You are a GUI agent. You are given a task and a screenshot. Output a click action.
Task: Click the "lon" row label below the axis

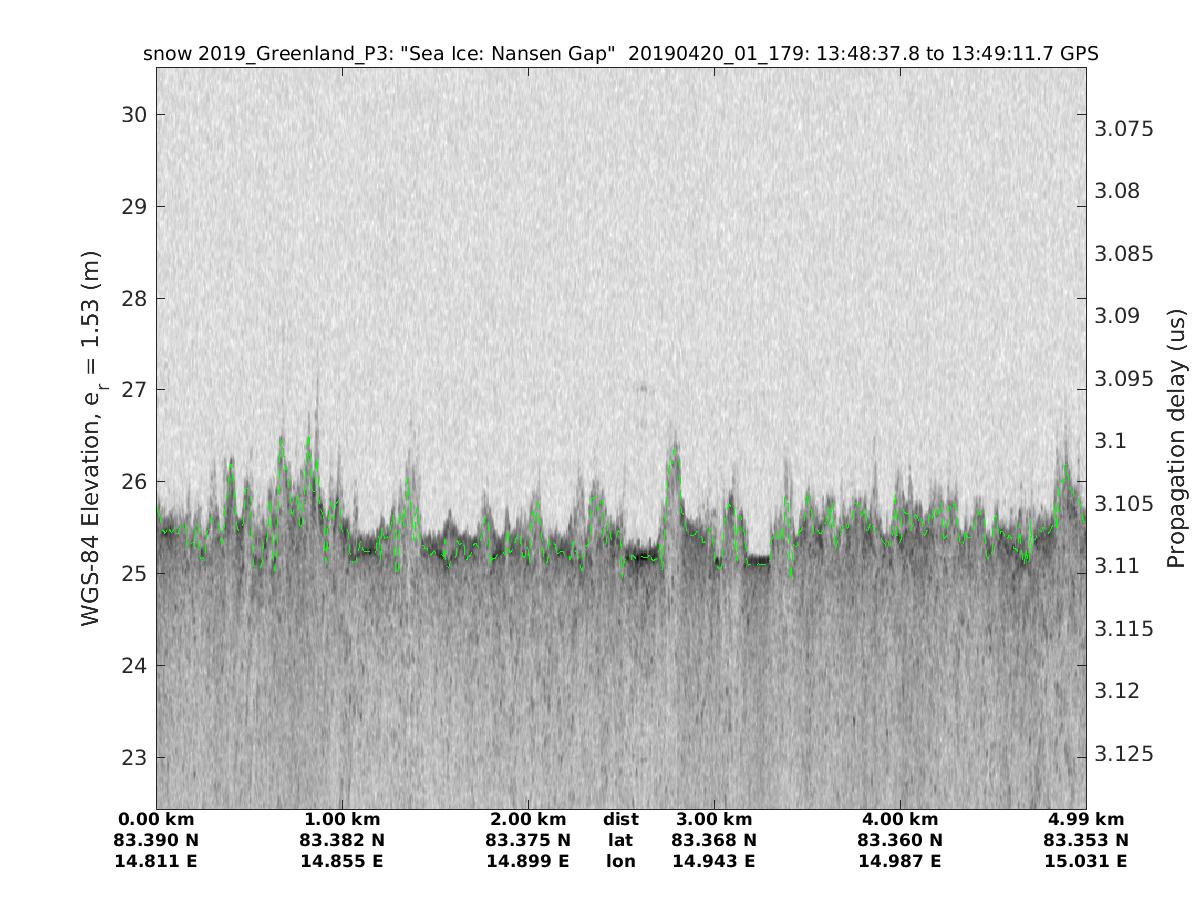621,861
